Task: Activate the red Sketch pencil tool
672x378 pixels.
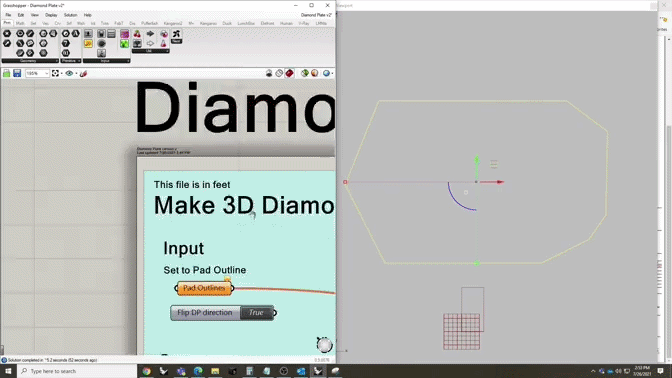Action: coord(84,73)
